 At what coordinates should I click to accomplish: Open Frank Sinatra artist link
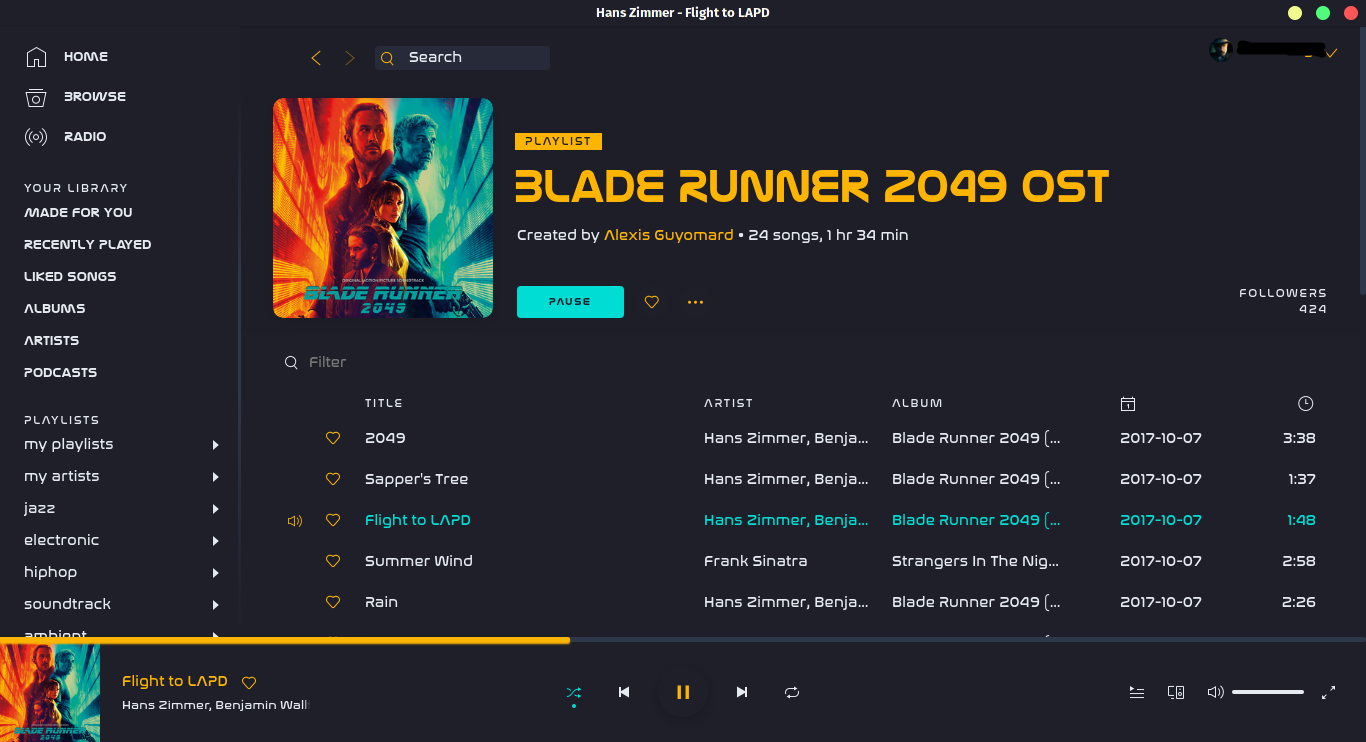point(755,561)
